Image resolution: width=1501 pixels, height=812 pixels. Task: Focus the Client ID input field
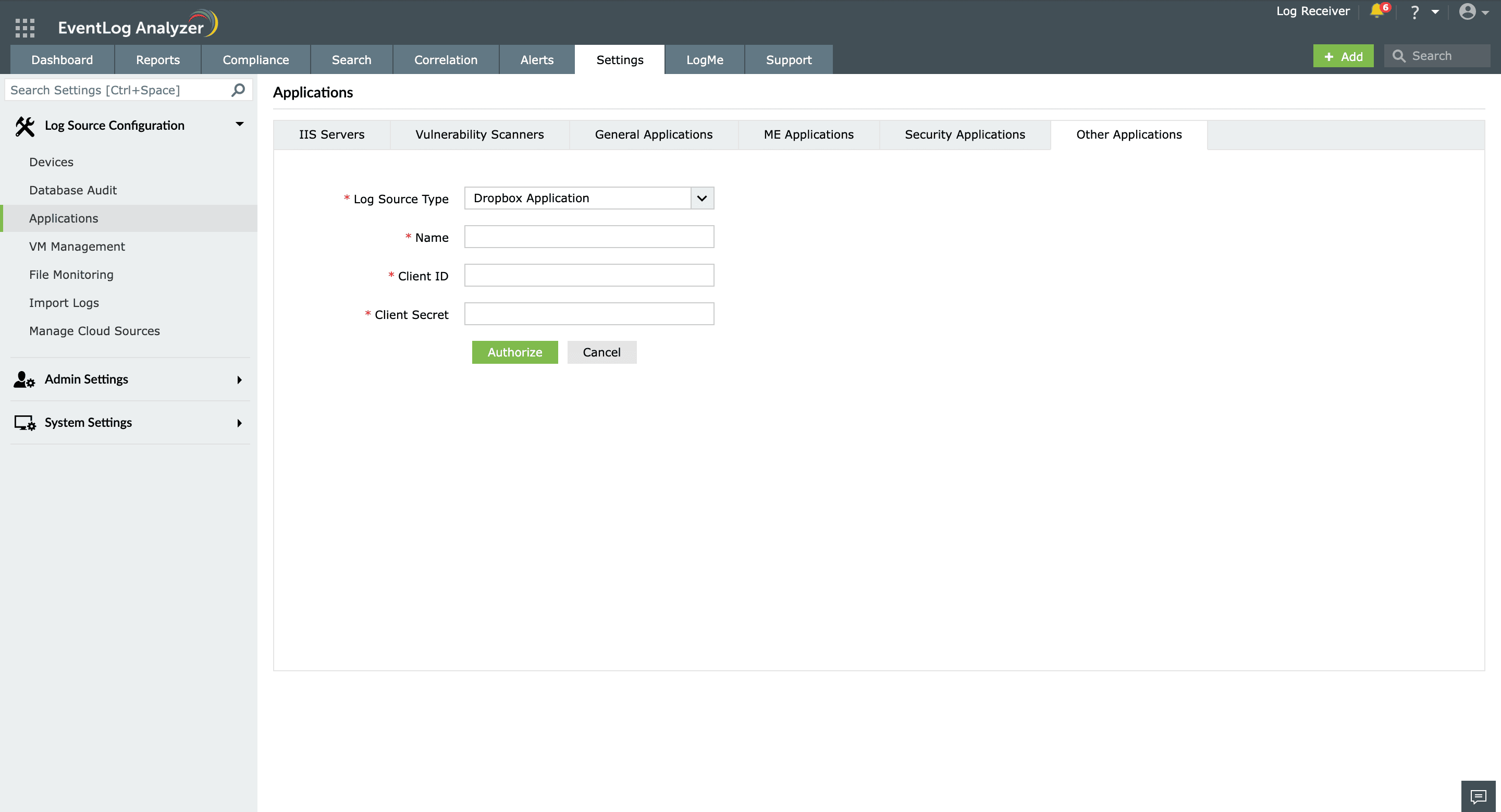point(588,276)
